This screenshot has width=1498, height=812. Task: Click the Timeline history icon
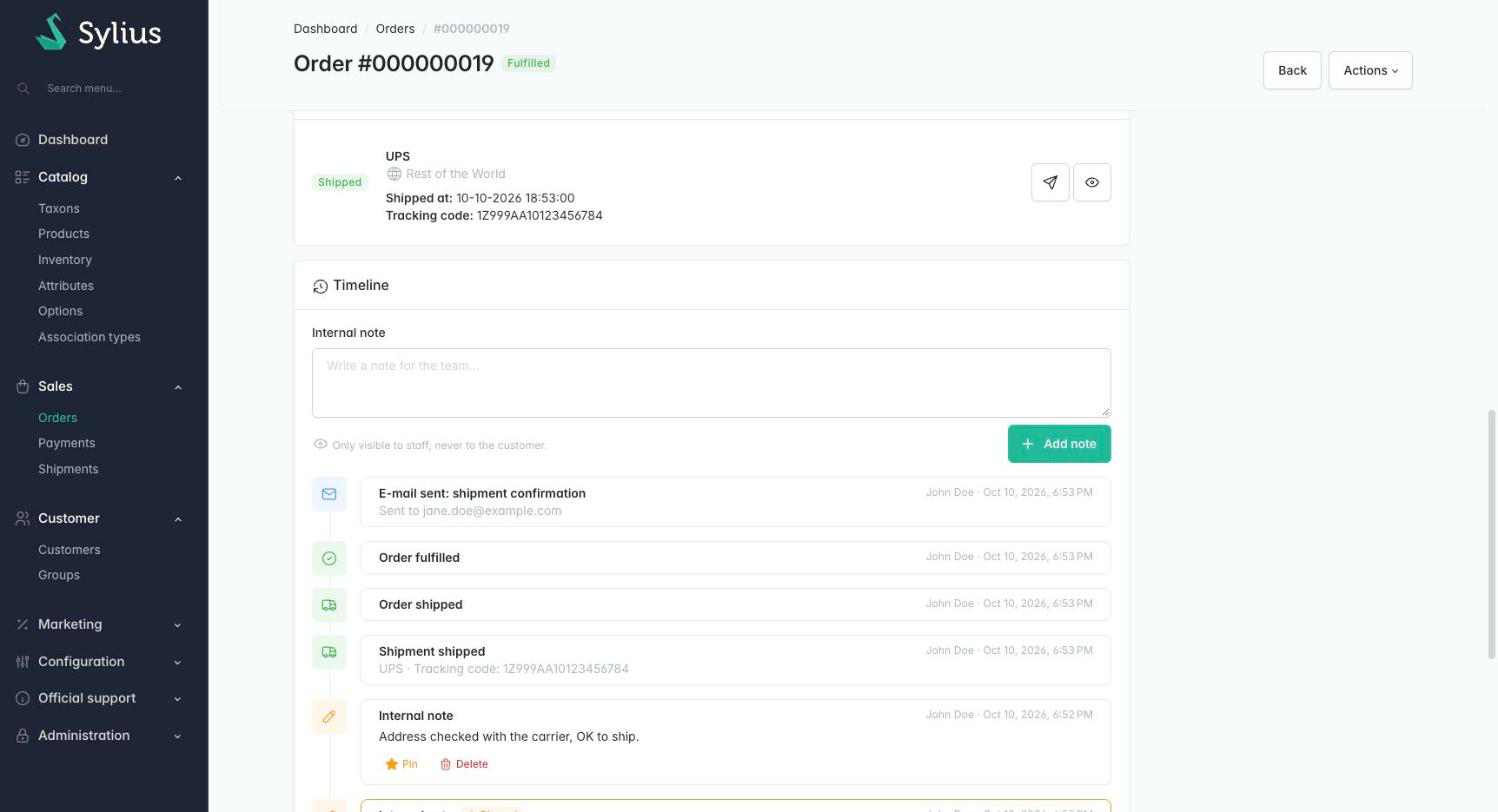pos(320,287)
